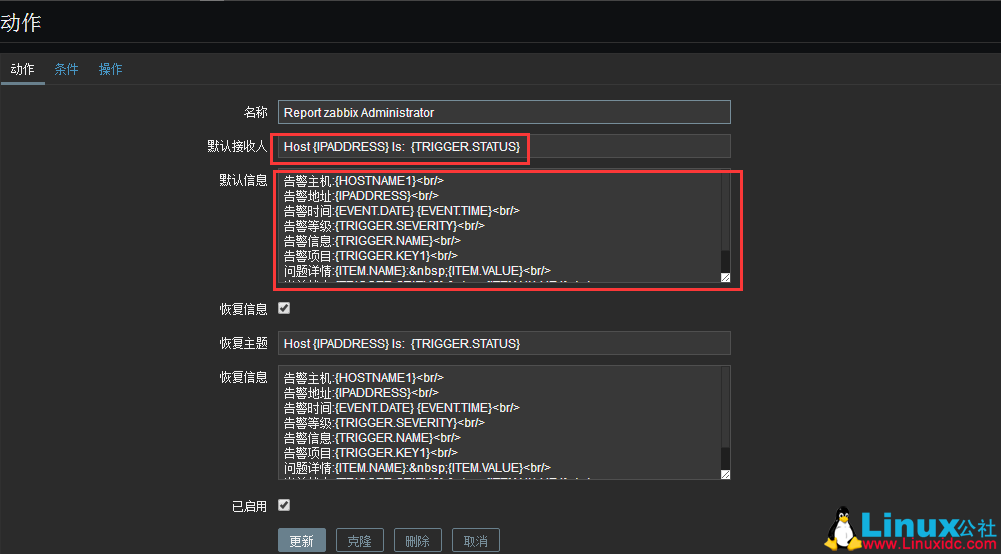This screenshot has width=1001, height=554.
Task: Click the 默认信息 text area resize handle
Action: [x=725, y=278]
